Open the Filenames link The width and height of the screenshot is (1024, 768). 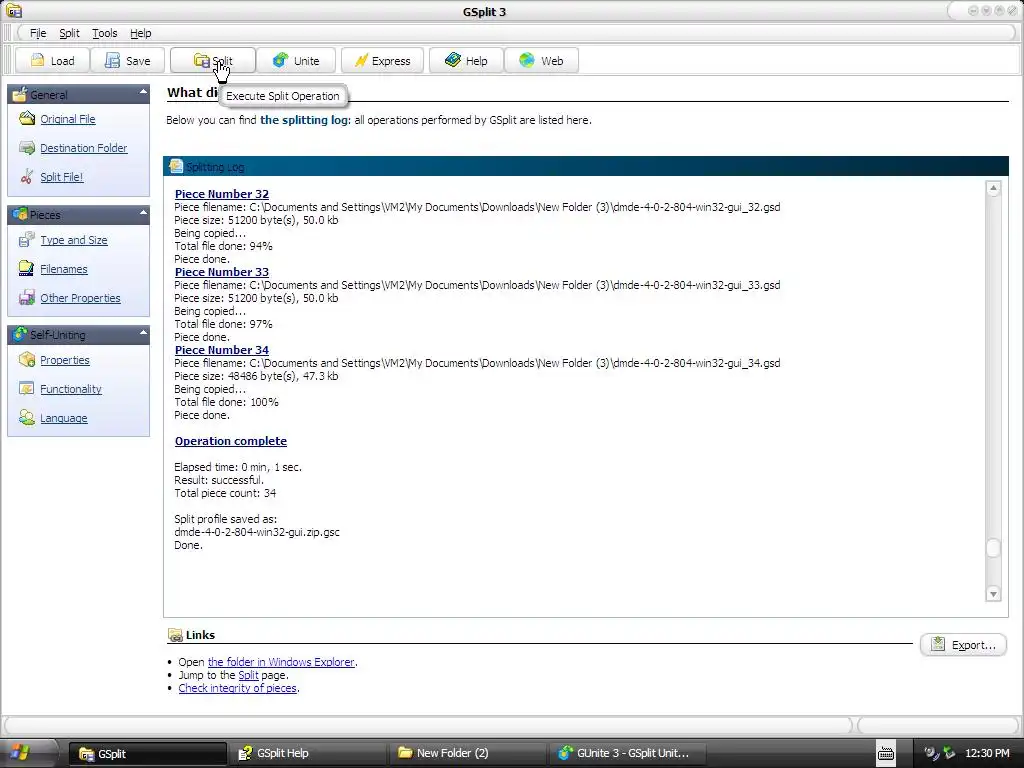pos(63,269)
